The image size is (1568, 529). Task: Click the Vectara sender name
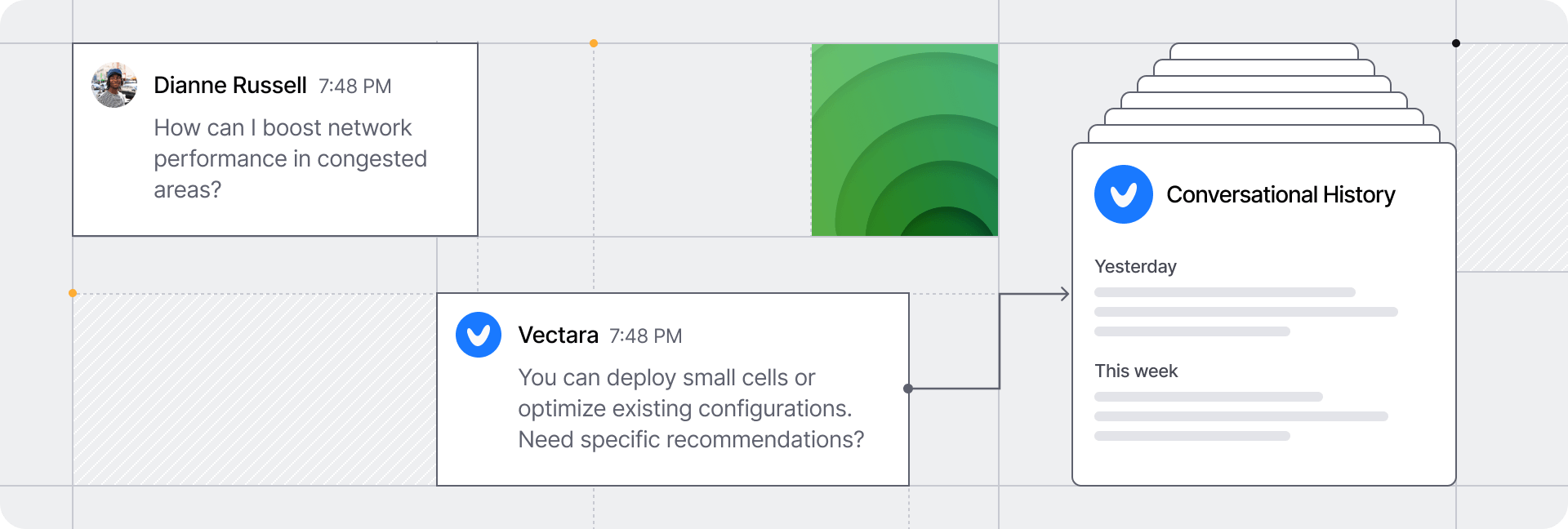pos(559,336)
